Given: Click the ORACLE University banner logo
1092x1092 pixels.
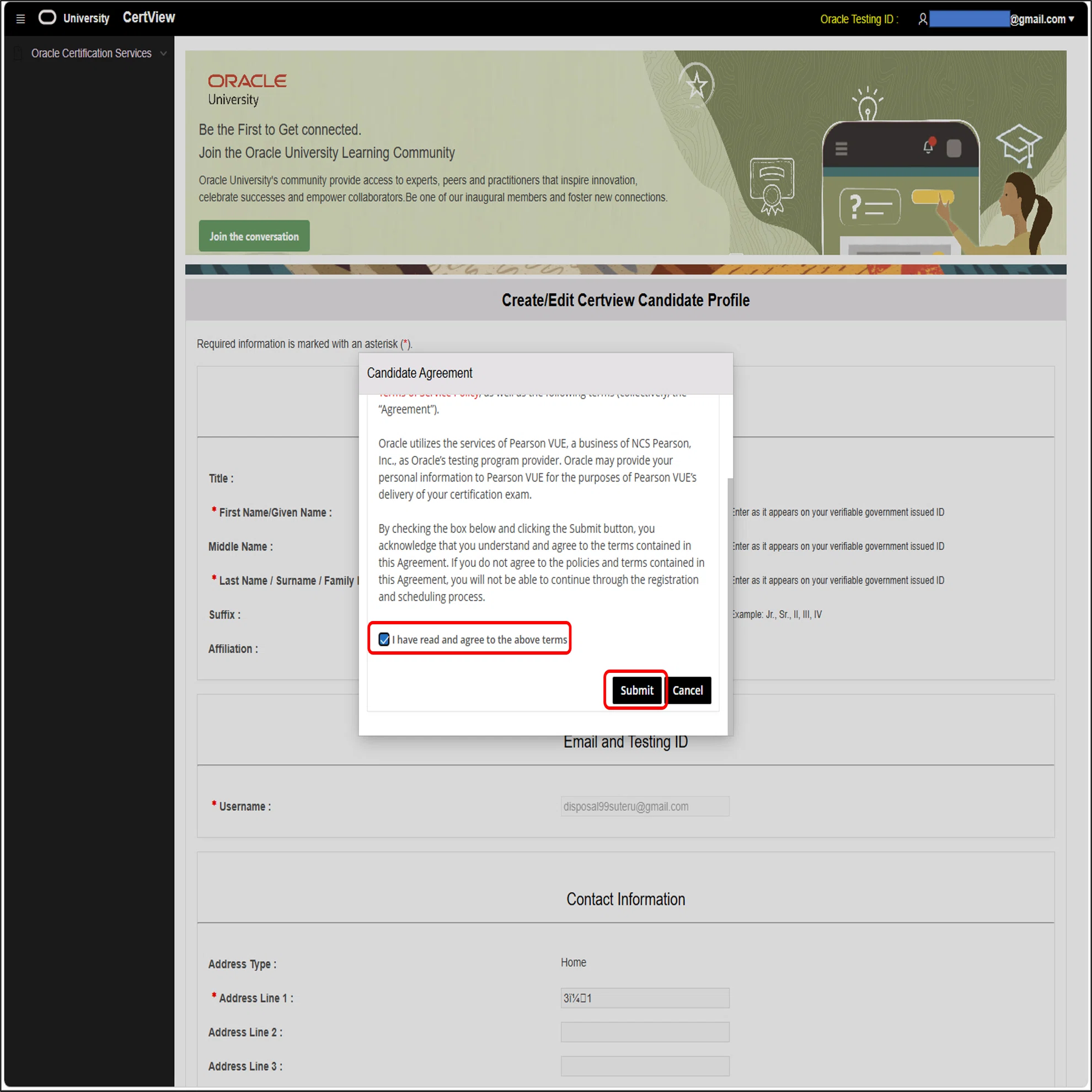Looking at the screenshot, I should coord(247,90).
